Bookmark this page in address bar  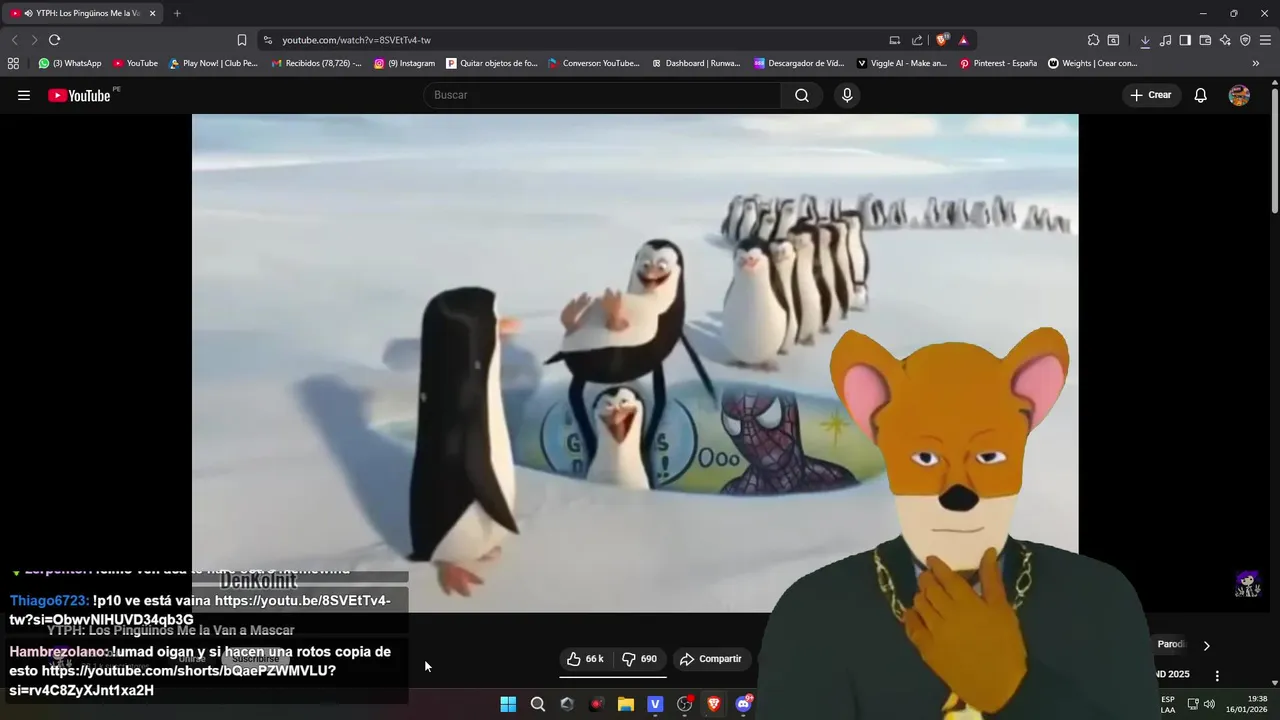[x=241, y=40]
